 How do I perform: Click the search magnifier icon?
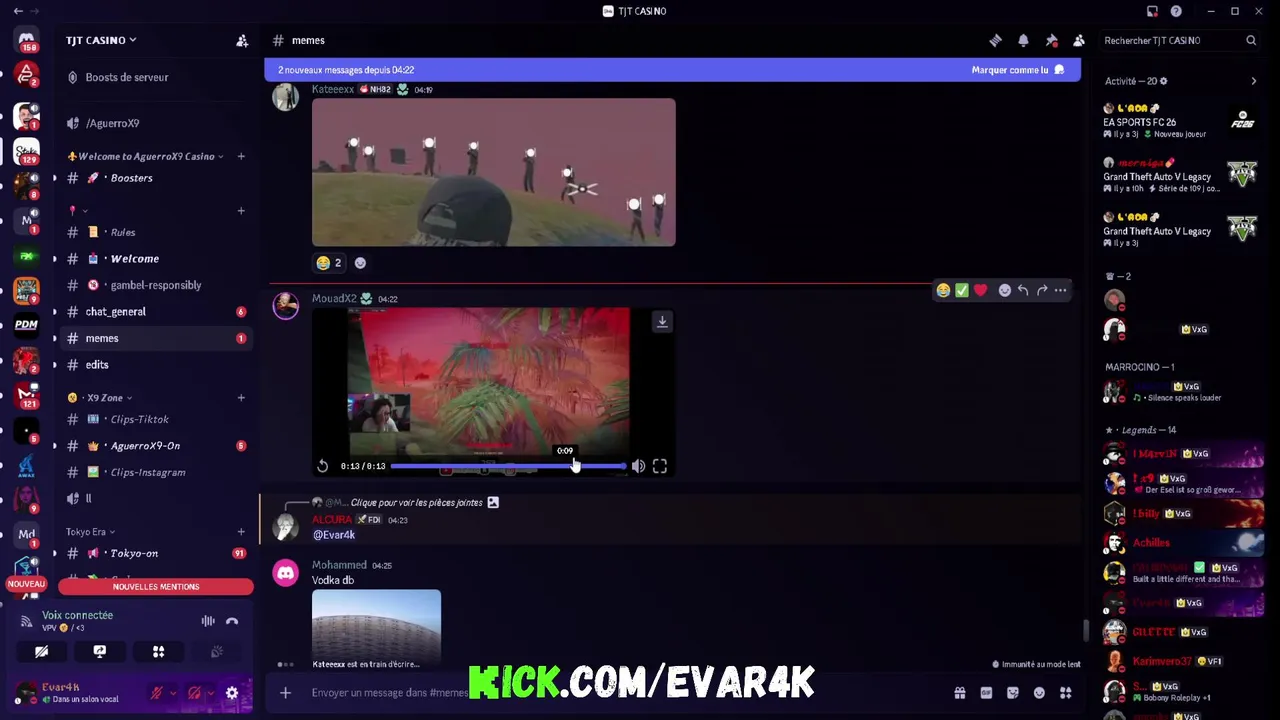[1251, 40]
